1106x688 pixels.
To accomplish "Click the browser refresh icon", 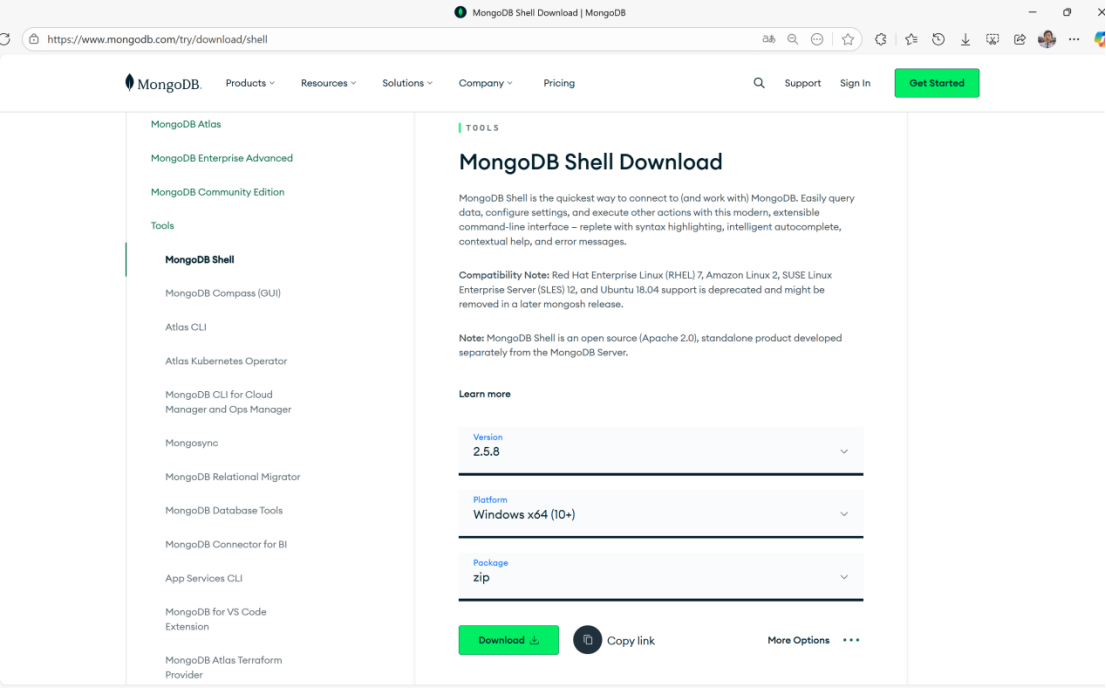I will [x=5, y=40].
